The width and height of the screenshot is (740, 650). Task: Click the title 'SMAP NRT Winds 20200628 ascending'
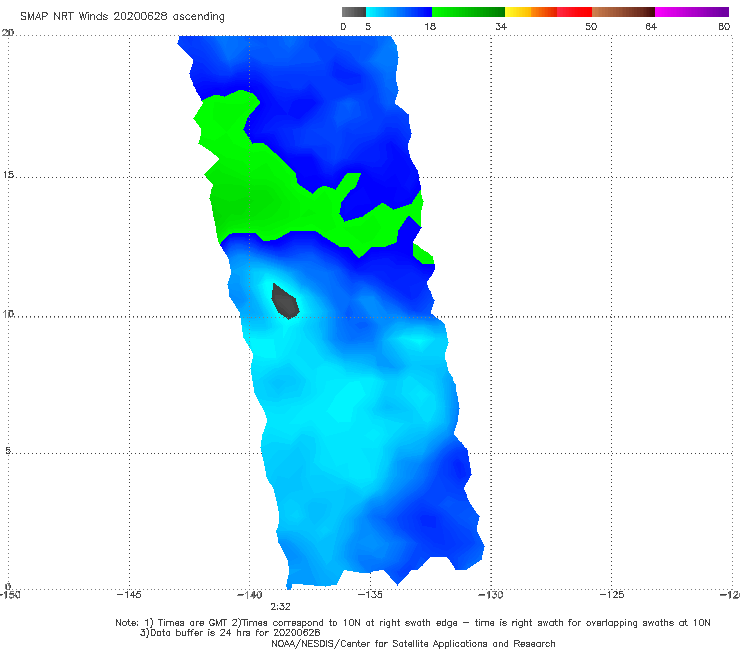[122, 16]
